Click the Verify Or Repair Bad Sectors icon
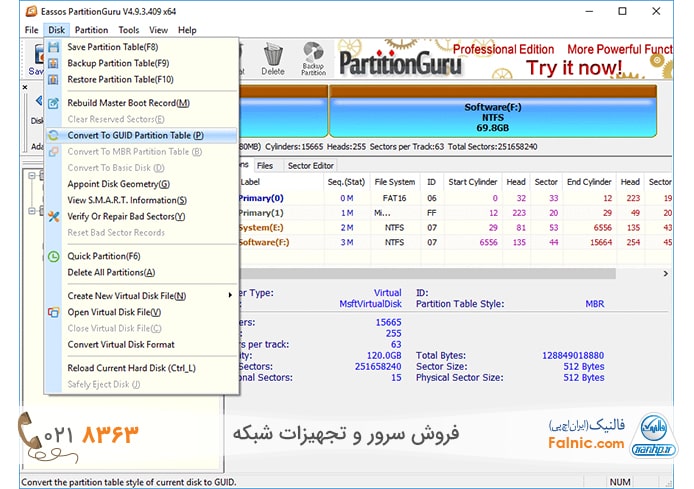694x489 pixels. (x=54, y=216)
